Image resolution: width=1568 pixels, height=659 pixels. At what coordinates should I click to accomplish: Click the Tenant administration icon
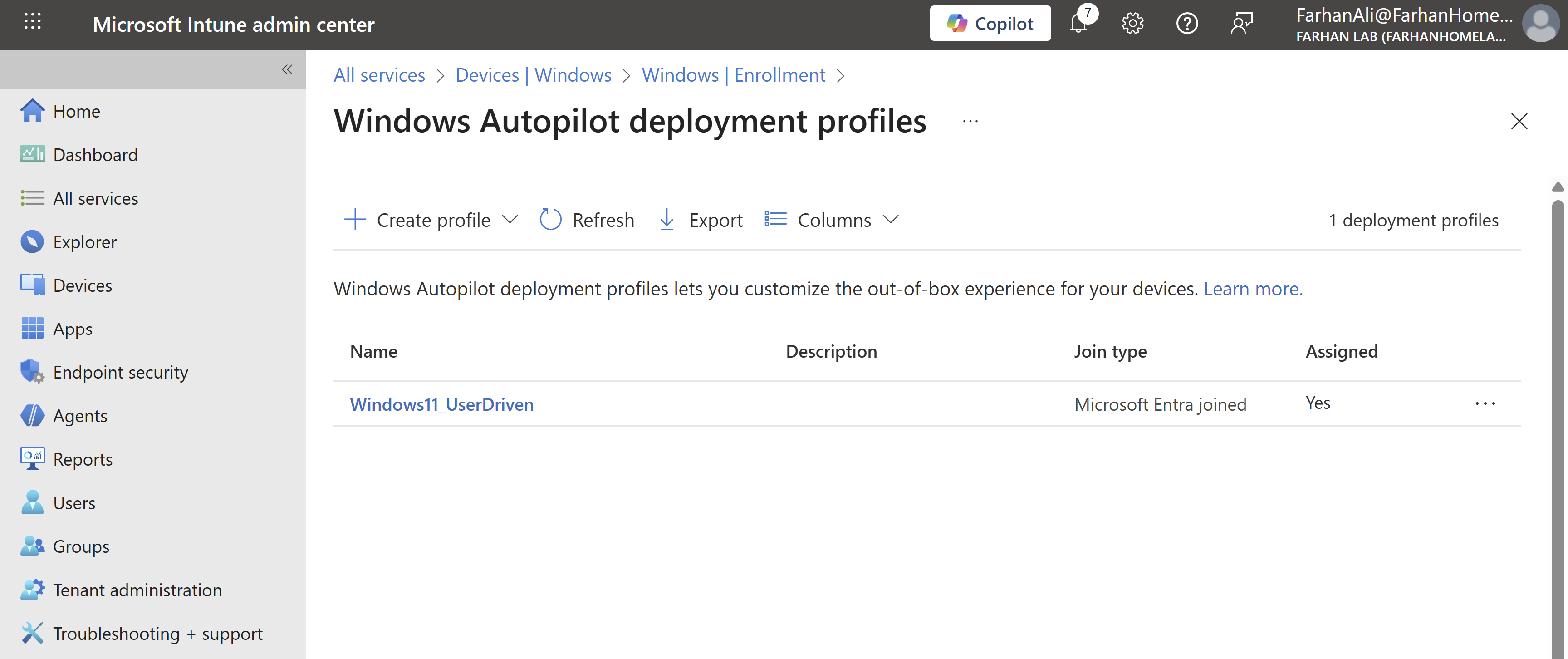coord(32,590)
